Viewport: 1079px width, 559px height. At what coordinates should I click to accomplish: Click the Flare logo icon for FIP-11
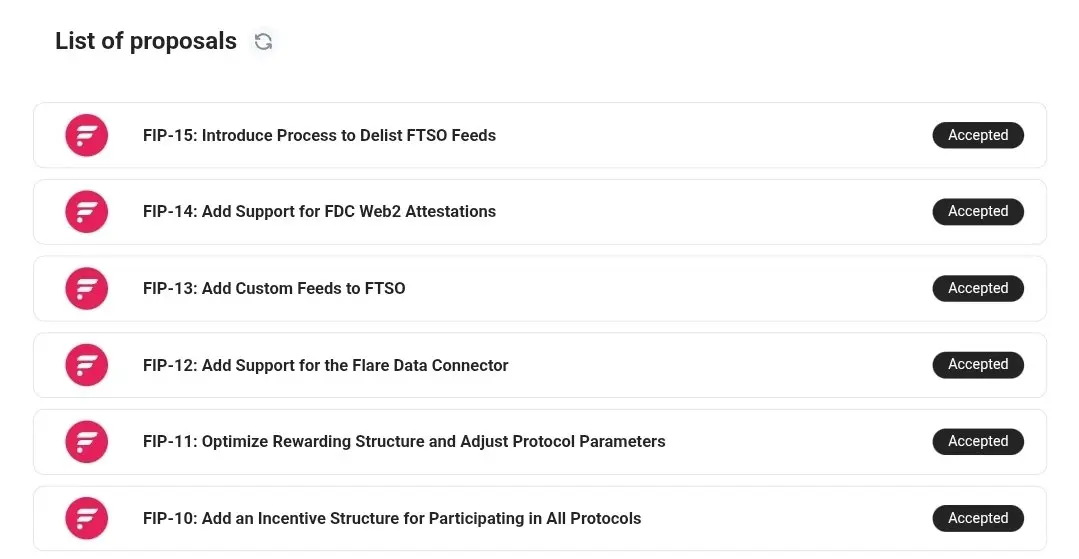(x=87, y=442)
